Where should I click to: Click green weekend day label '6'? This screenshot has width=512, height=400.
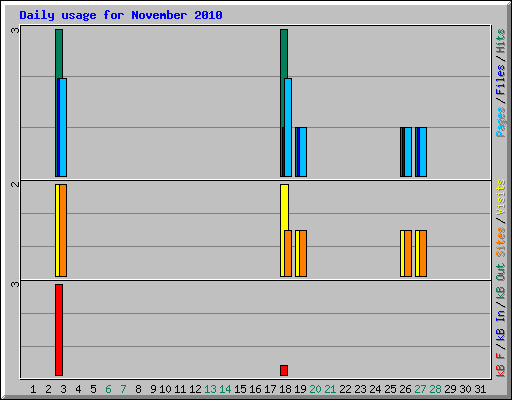pyautogui.click(x=108, y=389)
